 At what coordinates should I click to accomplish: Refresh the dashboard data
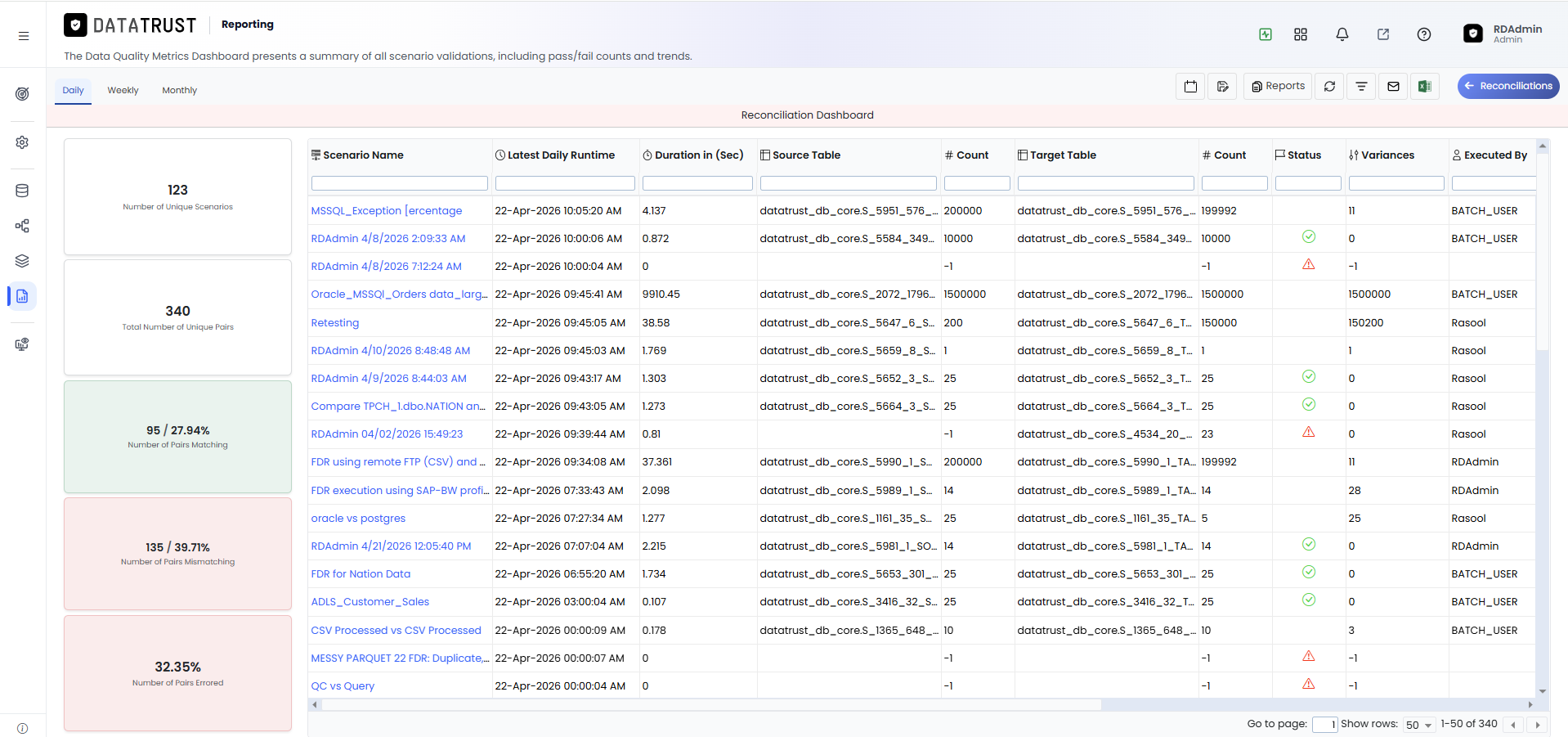(1330, 86)
